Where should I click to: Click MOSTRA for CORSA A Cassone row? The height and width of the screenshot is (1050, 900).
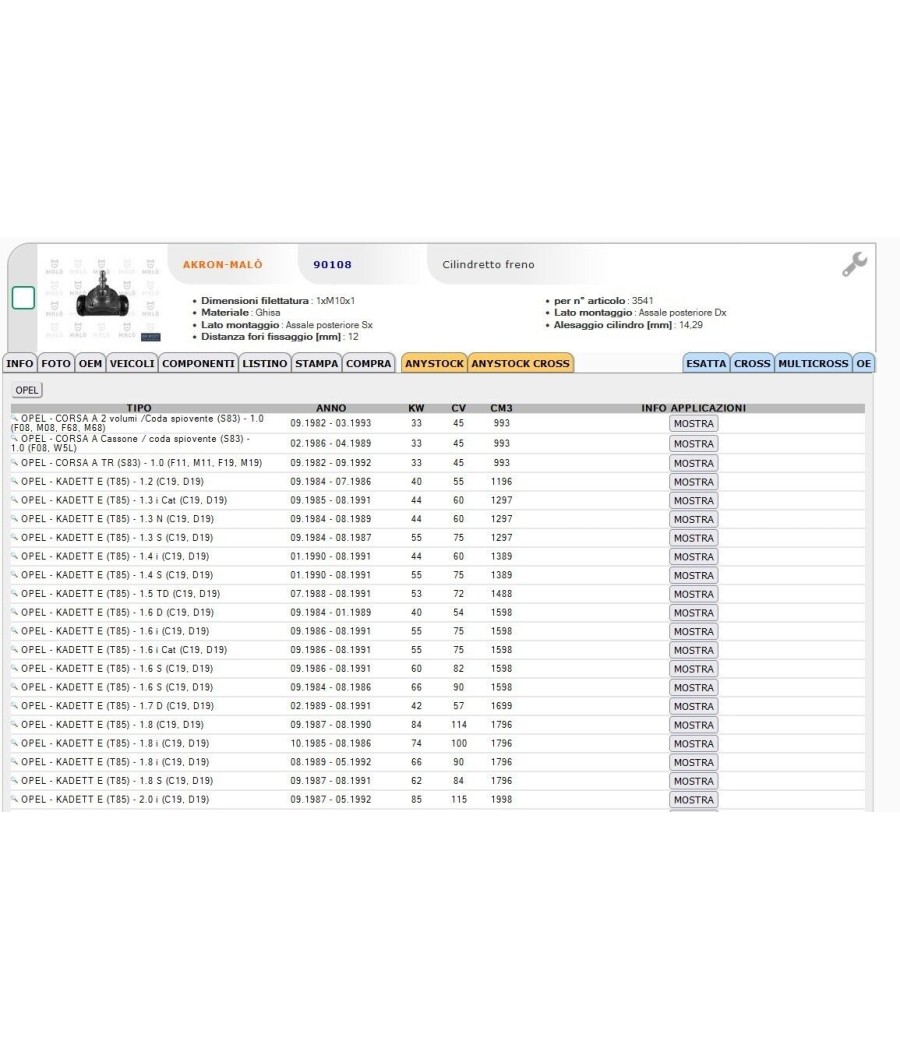694,444
